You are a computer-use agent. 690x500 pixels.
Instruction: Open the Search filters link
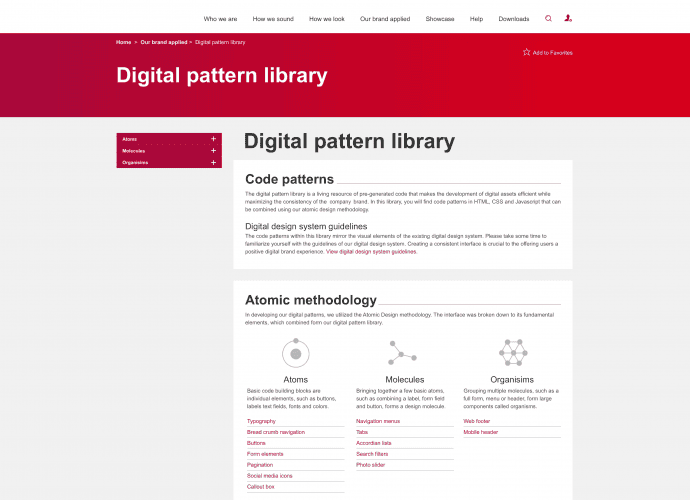tap(372, 454)
